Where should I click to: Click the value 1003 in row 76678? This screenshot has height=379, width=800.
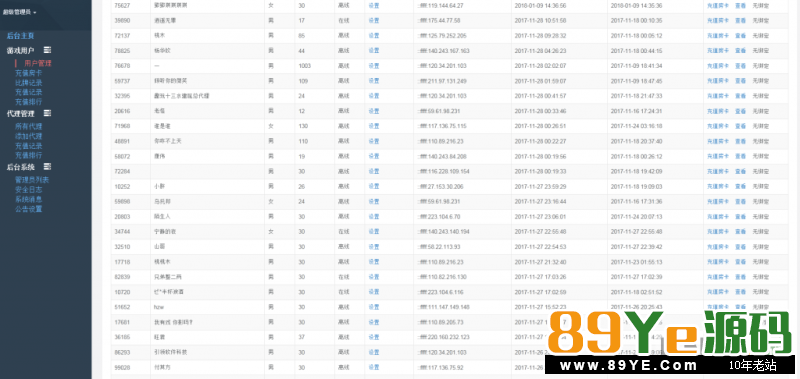pyautogui.click(x=305, y=66)
